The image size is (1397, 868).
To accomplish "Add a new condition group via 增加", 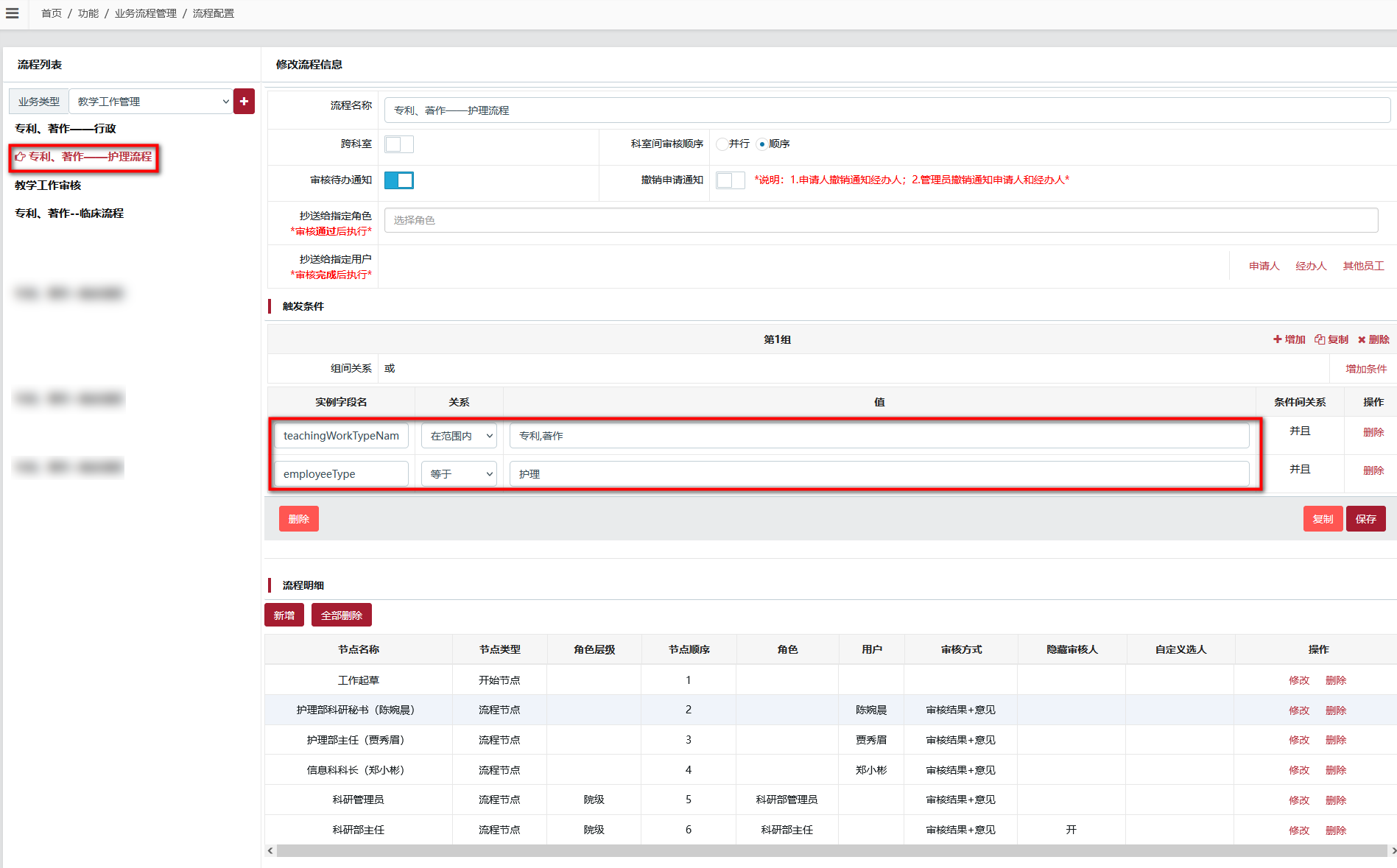I will pyautogui.click(x=1289, y=339).
